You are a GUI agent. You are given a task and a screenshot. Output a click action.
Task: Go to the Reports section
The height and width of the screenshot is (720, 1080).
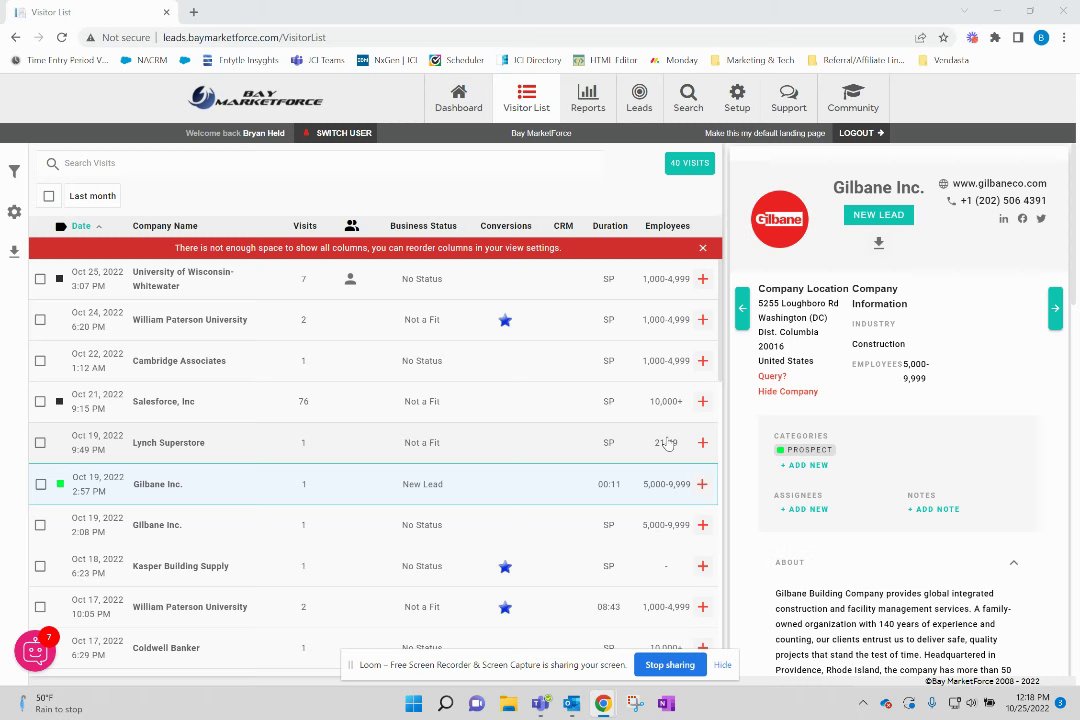tap(588, 98)
